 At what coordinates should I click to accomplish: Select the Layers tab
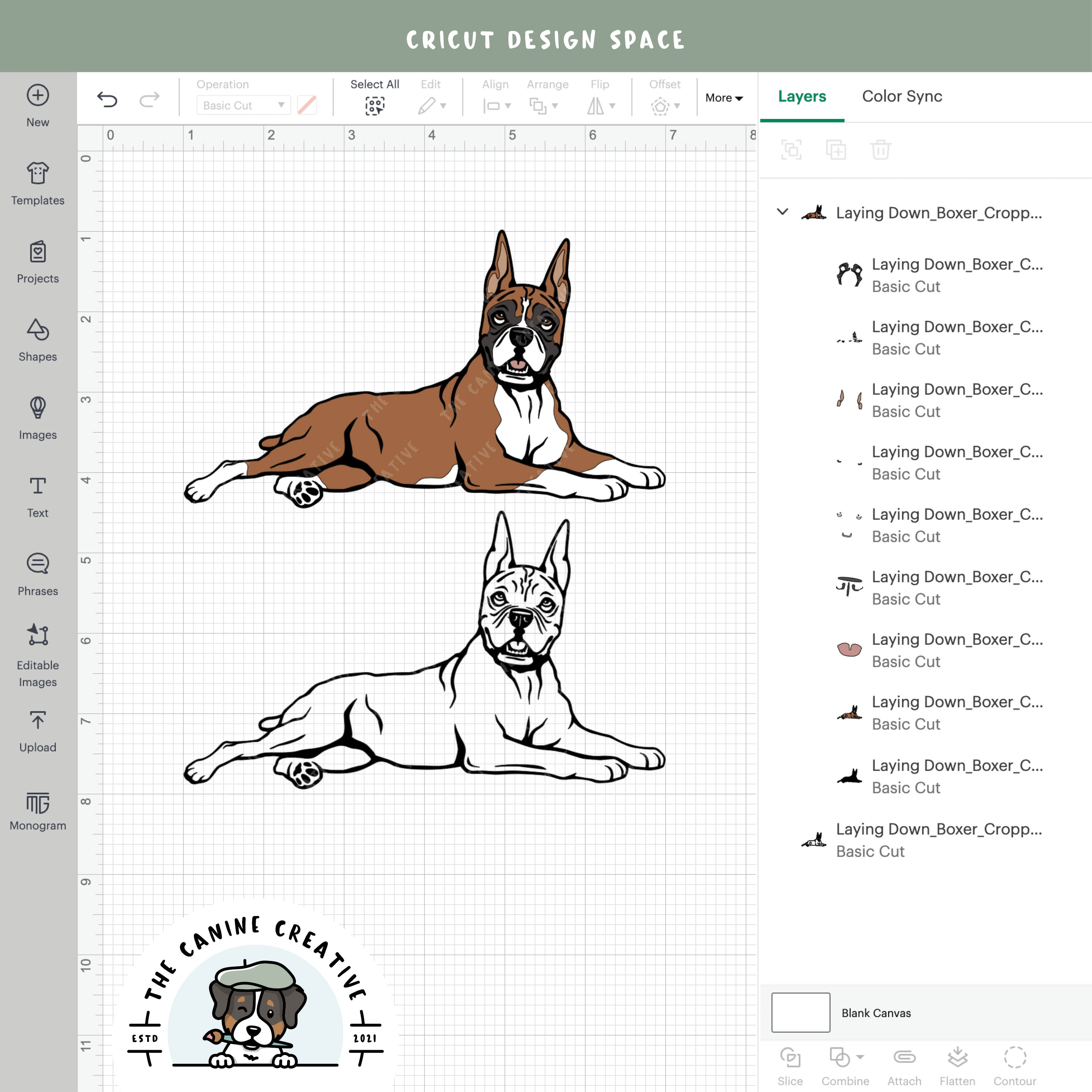tap(801, 97)
